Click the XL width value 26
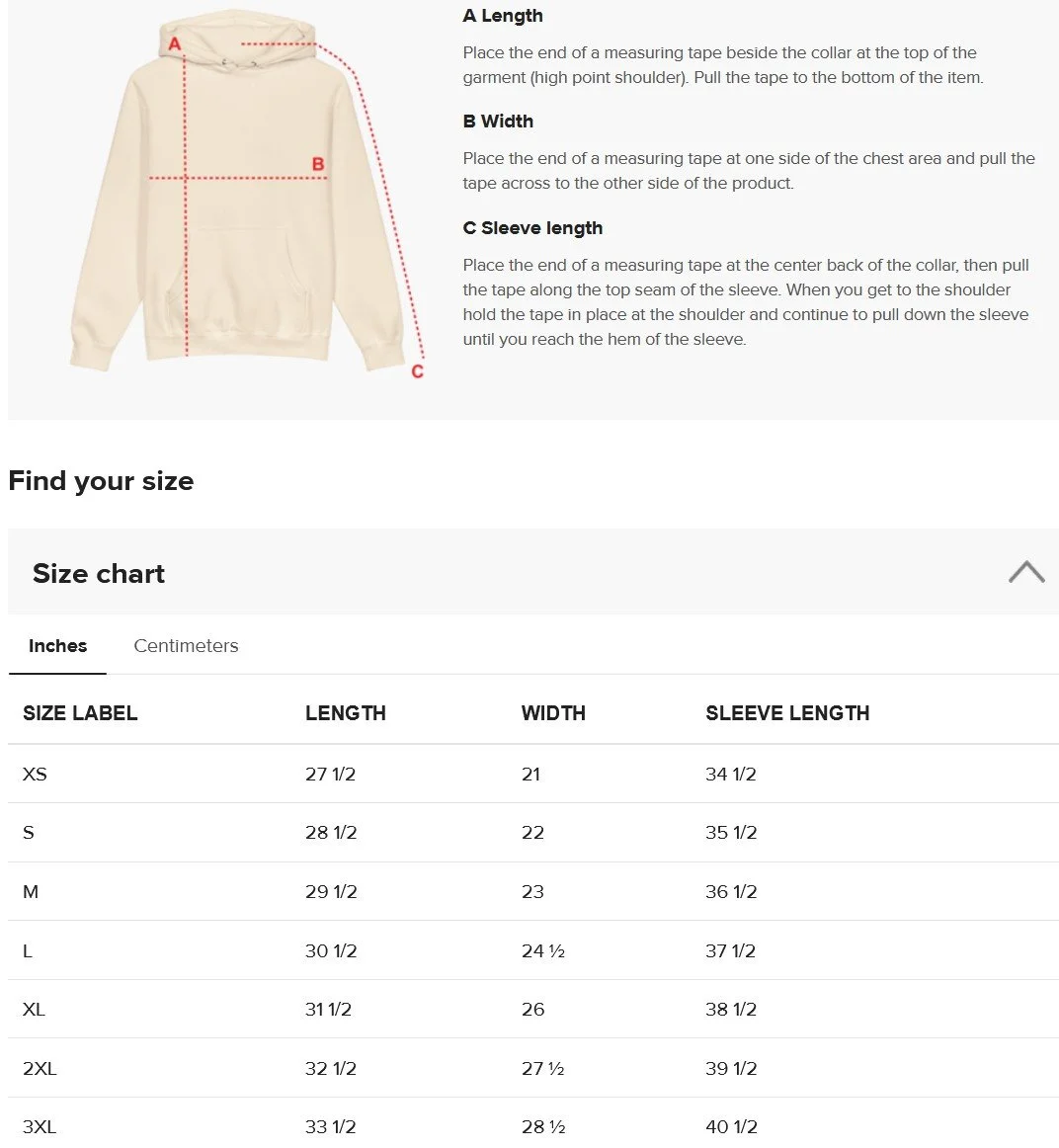Screen dimensions: 1059x1148 (x=532, y=1010)
